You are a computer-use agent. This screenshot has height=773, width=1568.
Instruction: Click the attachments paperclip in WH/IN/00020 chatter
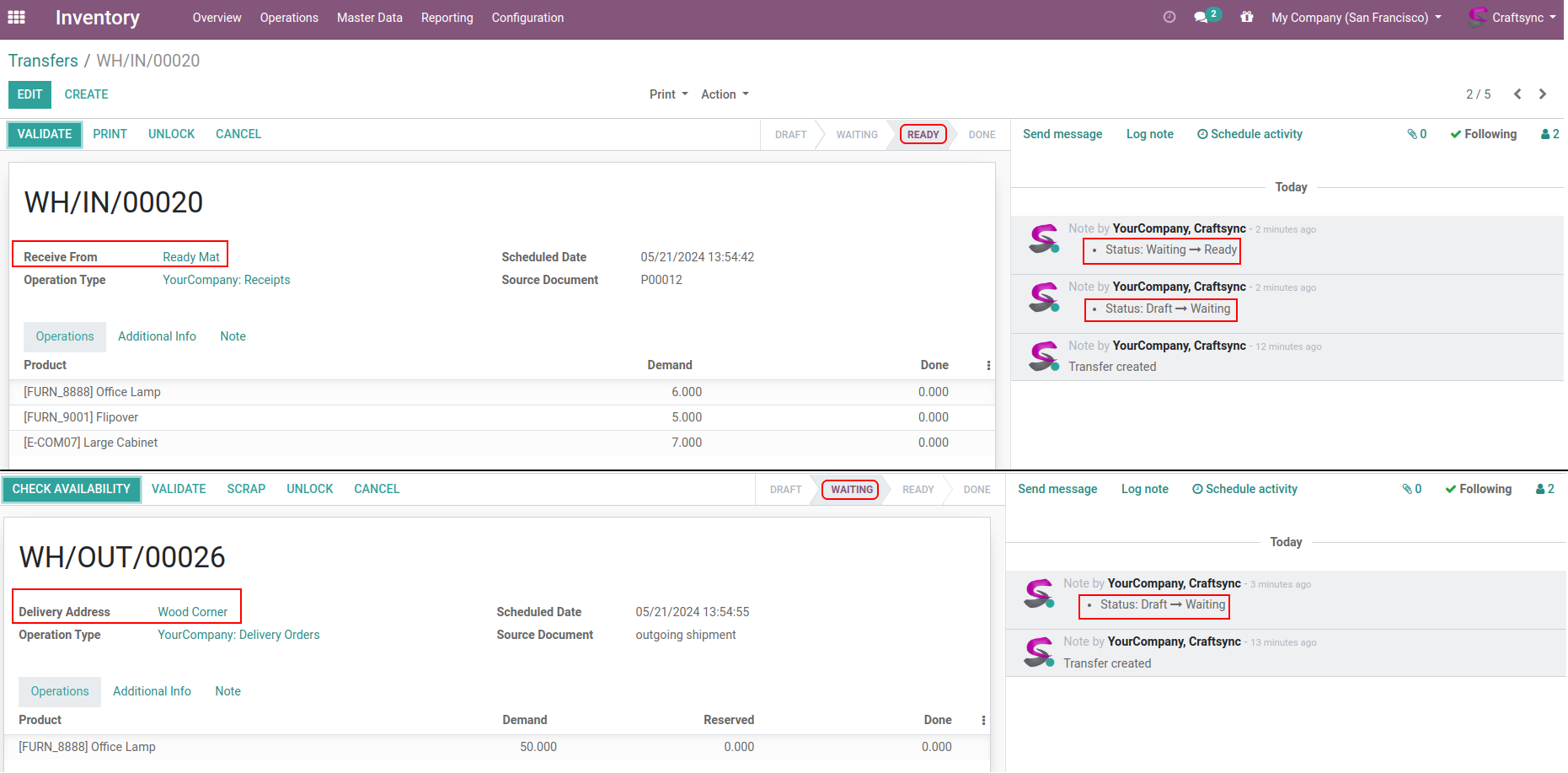pyautogui.click(x=1416, y=134)
